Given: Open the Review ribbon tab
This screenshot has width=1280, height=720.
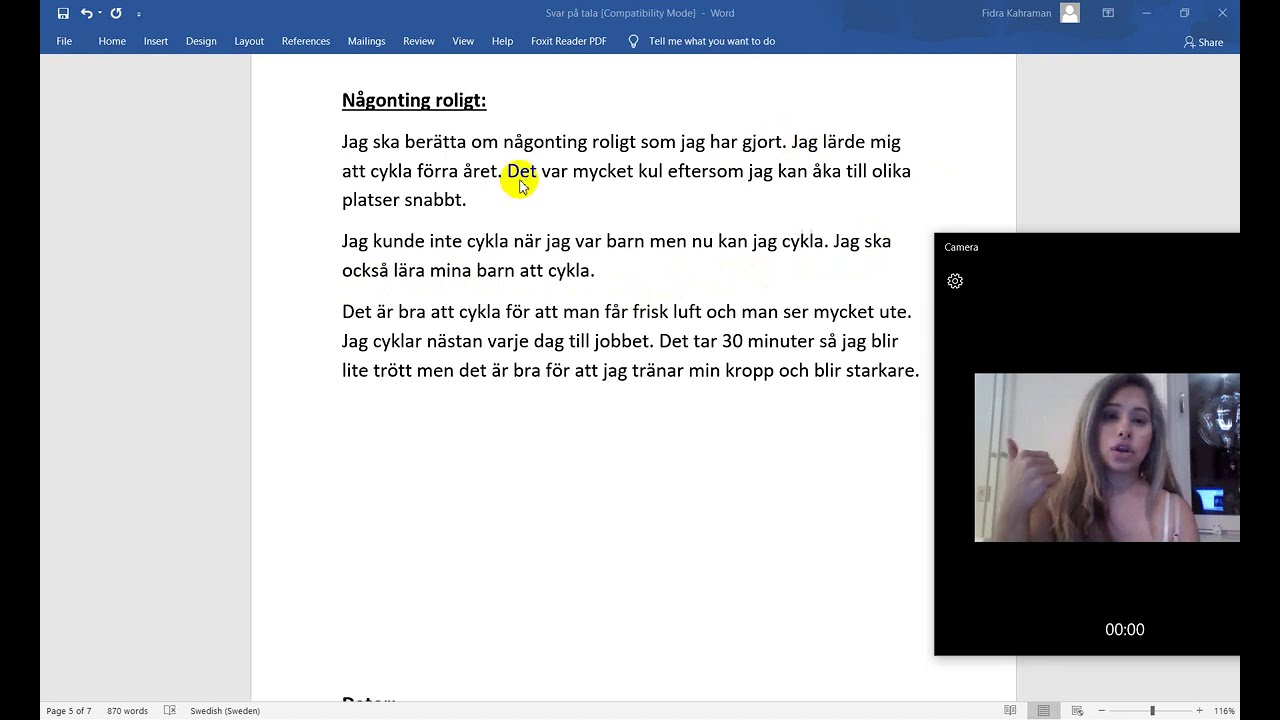Looking at the screenshot, I should point(419,41).
